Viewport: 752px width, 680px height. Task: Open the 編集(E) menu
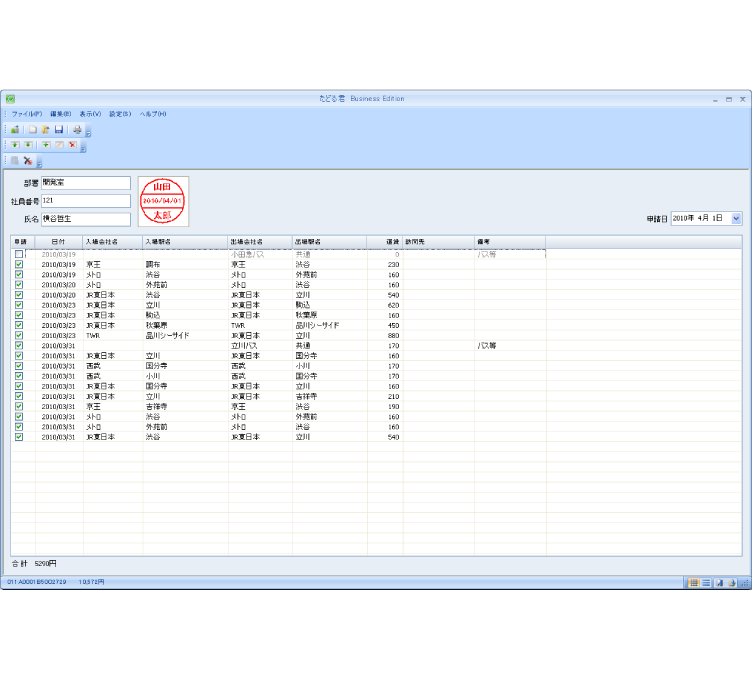coord(61,114)
